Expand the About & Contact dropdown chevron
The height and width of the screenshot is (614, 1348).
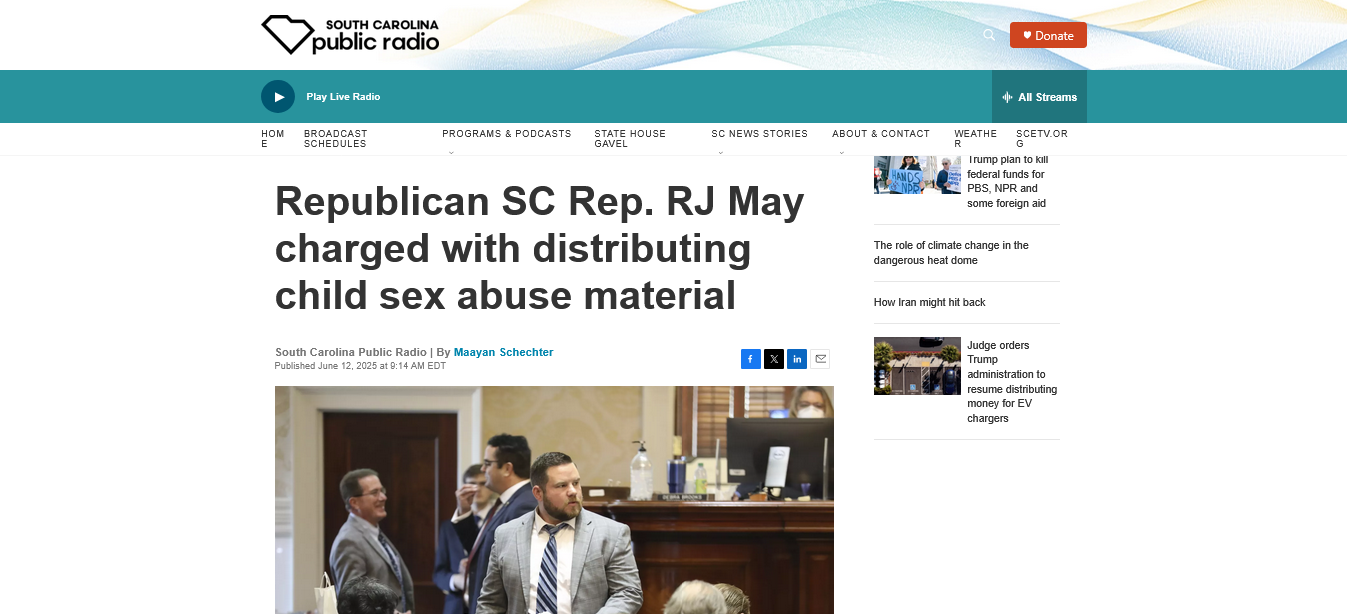(x=841, y=152)
